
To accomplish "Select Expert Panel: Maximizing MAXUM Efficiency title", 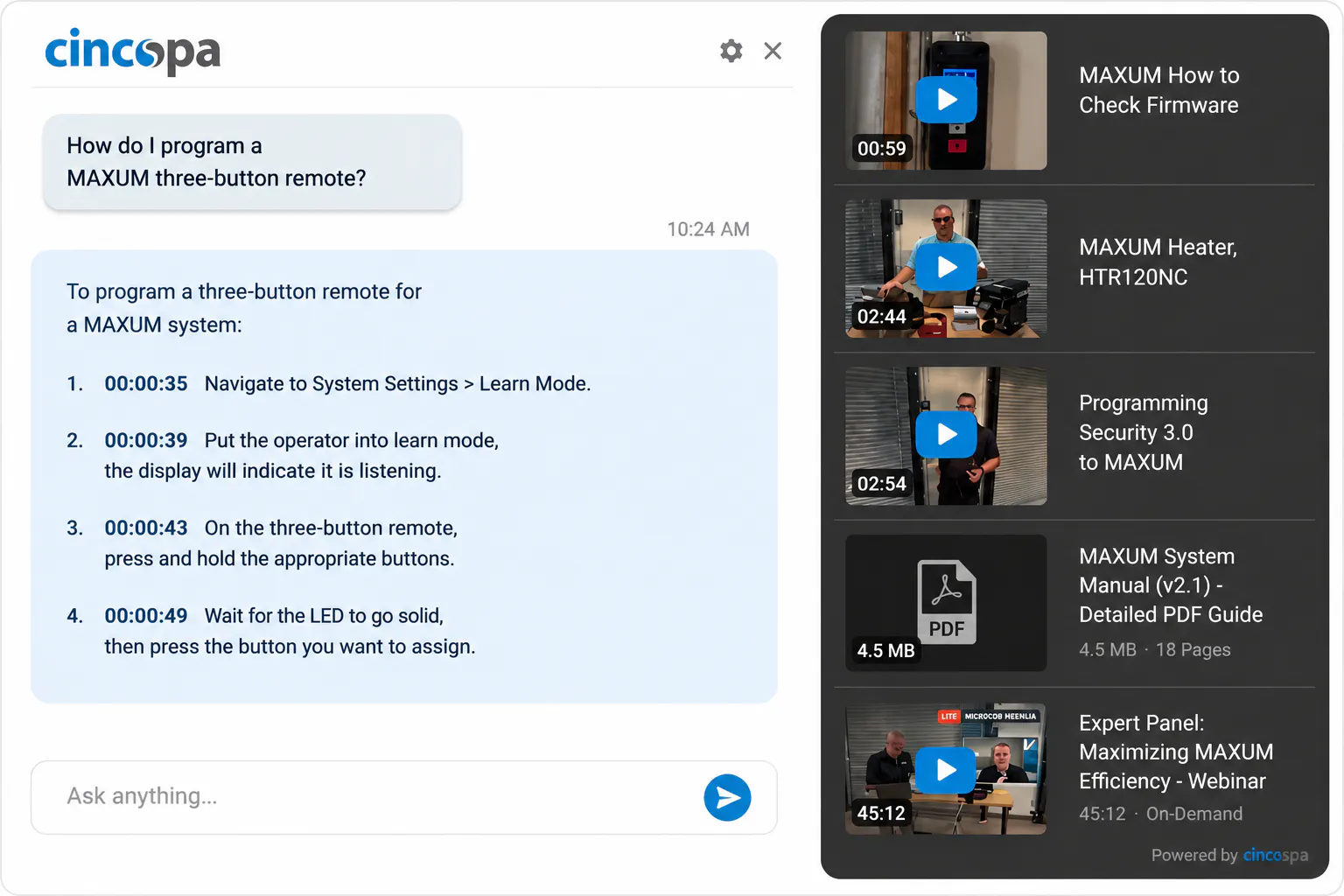I will click(x=1176, y=752).
